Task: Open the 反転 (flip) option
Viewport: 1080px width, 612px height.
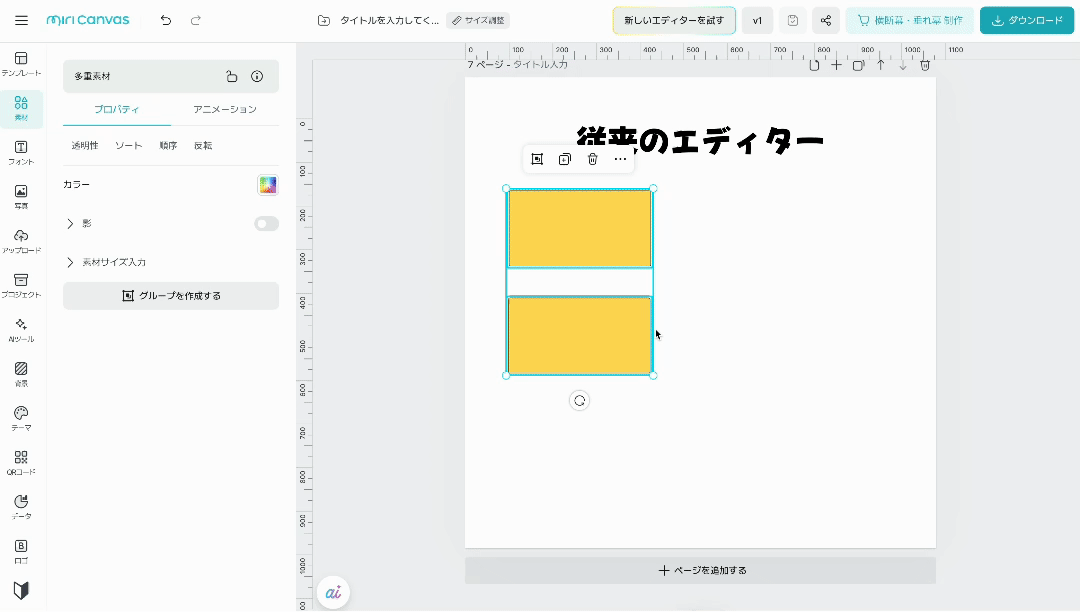Action: 202,146
